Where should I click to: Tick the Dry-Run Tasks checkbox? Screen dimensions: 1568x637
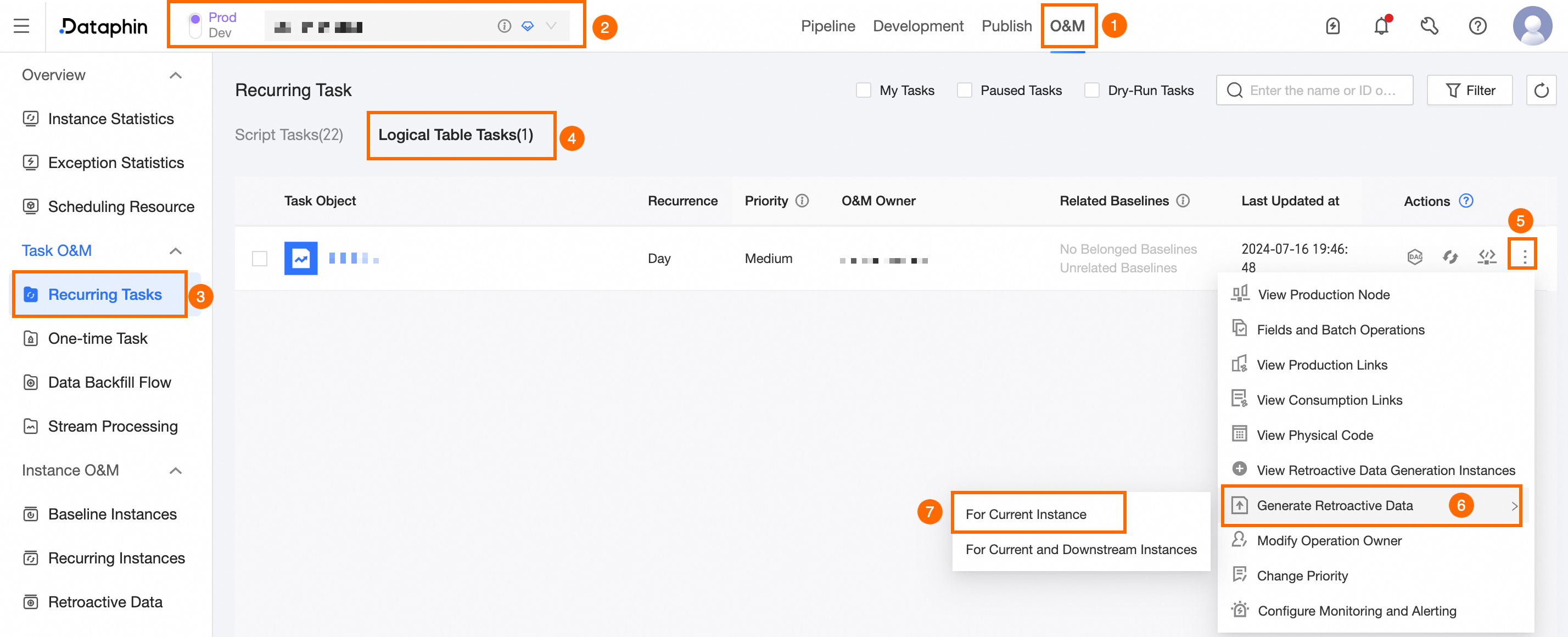pyautogui.click(x=1092, y=91)
